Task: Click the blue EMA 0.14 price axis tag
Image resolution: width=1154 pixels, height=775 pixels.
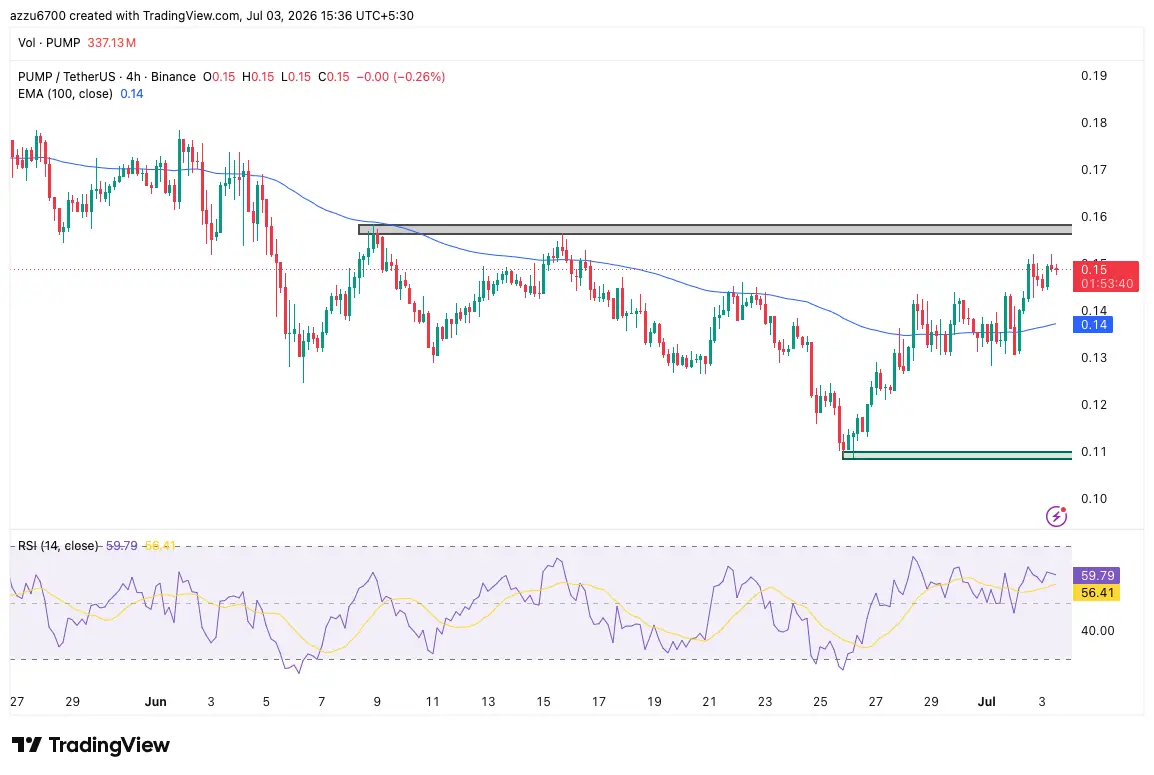Action: coord(1093,325)
